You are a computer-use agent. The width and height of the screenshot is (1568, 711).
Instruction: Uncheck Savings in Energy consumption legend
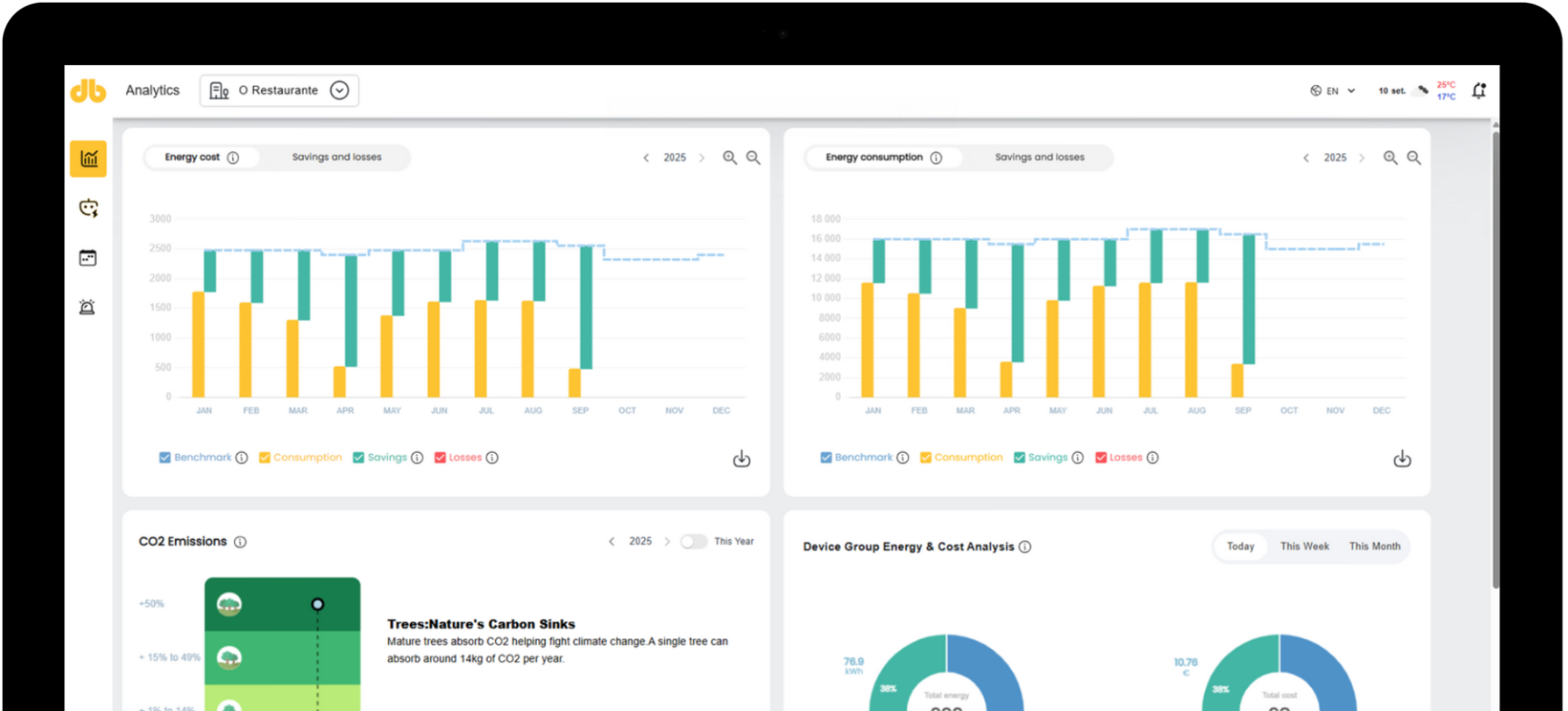coord(1020,457)
